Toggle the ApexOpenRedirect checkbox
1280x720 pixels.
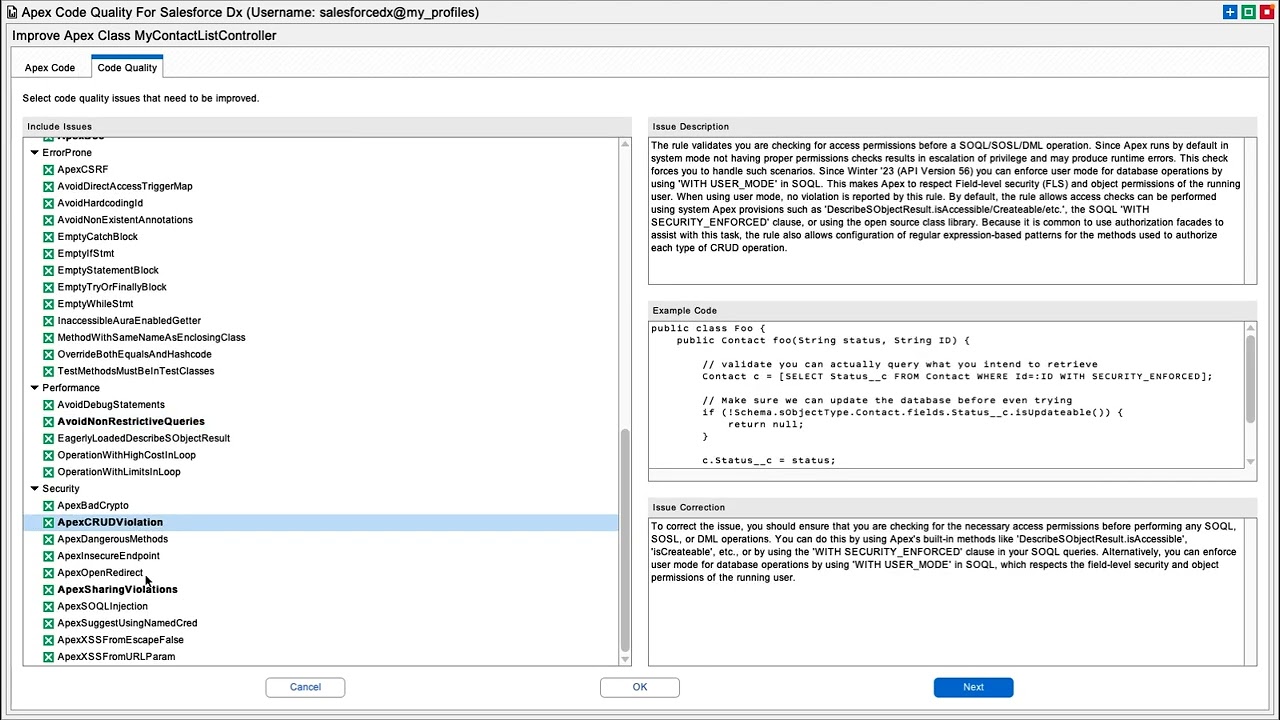[48, 573]
